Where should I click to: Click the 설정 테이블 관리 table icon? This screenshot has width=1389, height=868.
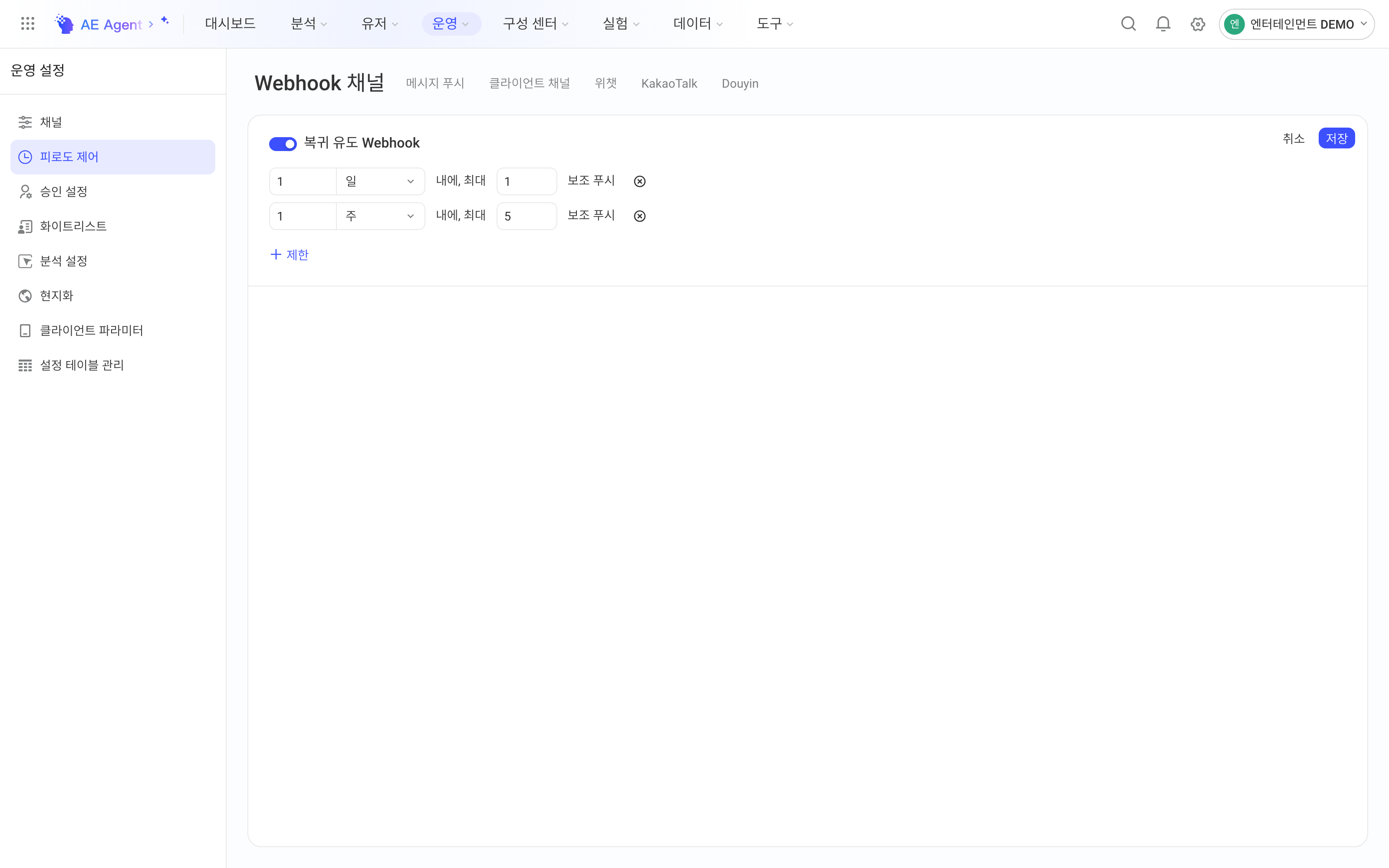coord(25,365)
